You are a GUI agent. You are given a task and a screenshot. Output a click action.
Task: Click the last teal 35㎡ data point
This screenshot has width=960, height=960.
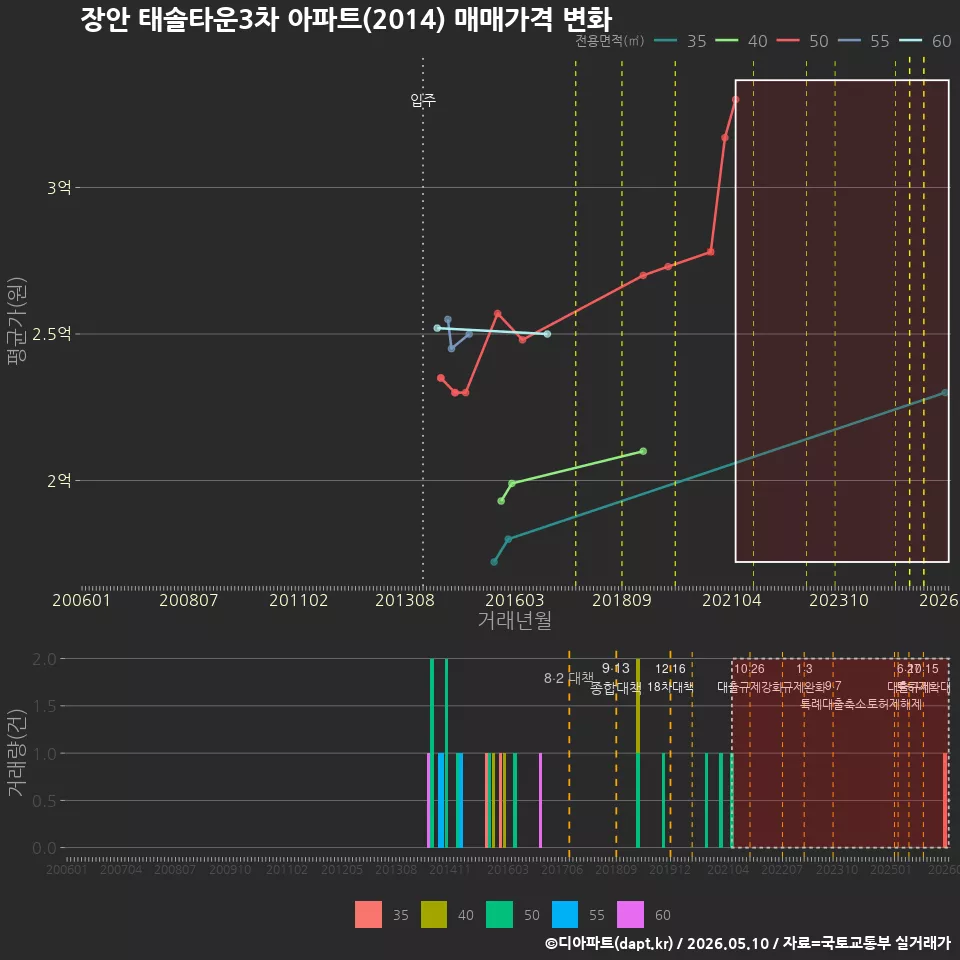945,392
